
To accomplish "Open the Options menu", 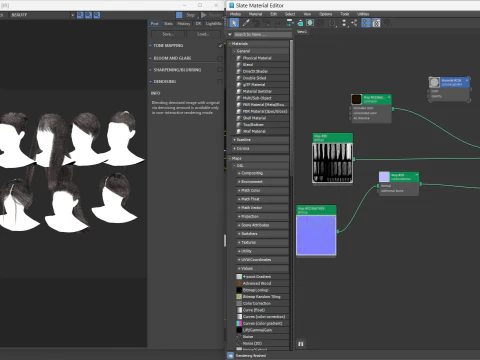I will coord(326,14).
